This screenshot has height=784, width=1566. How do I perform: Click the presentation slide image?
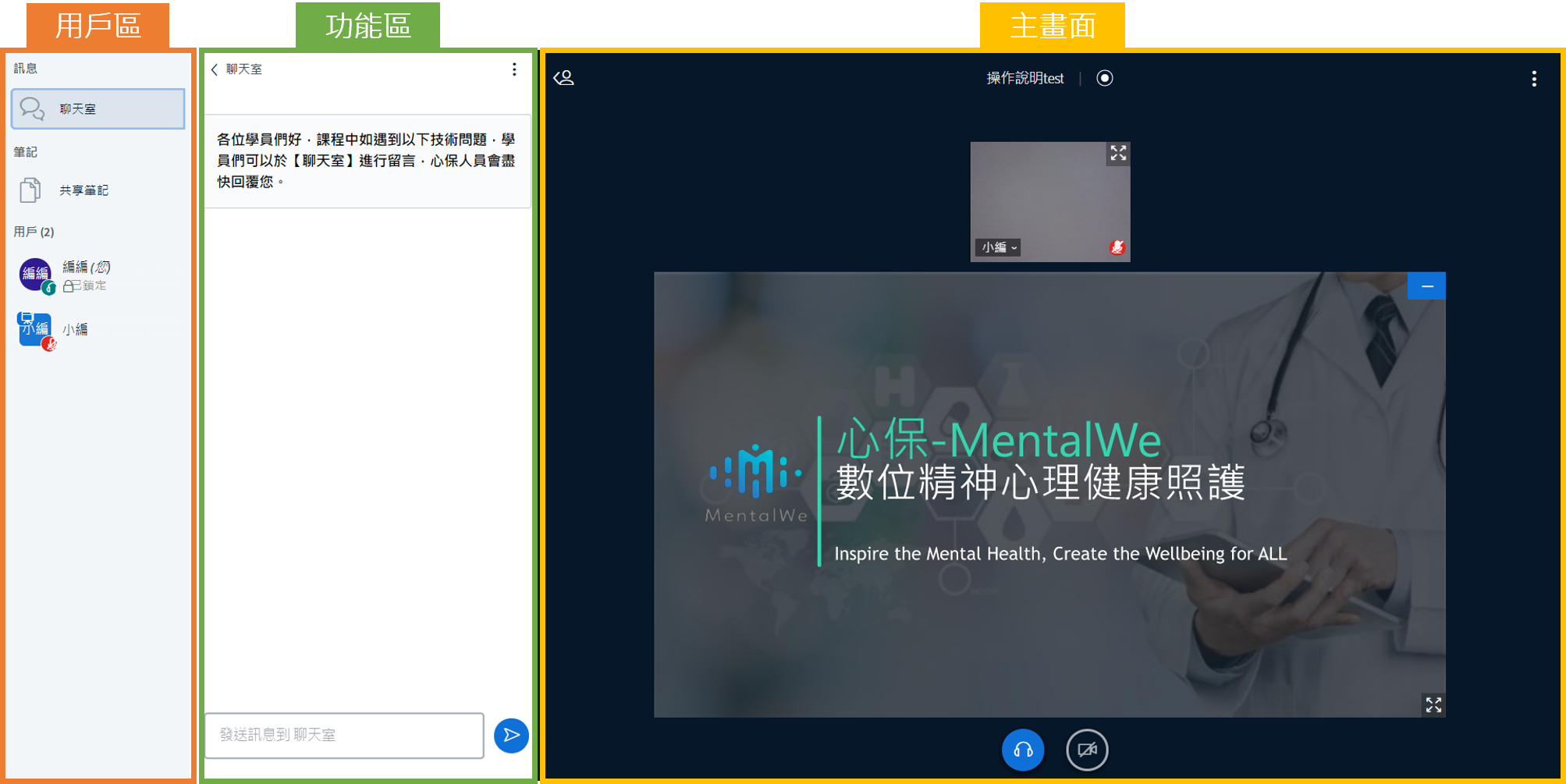(x=1049, y=495)
